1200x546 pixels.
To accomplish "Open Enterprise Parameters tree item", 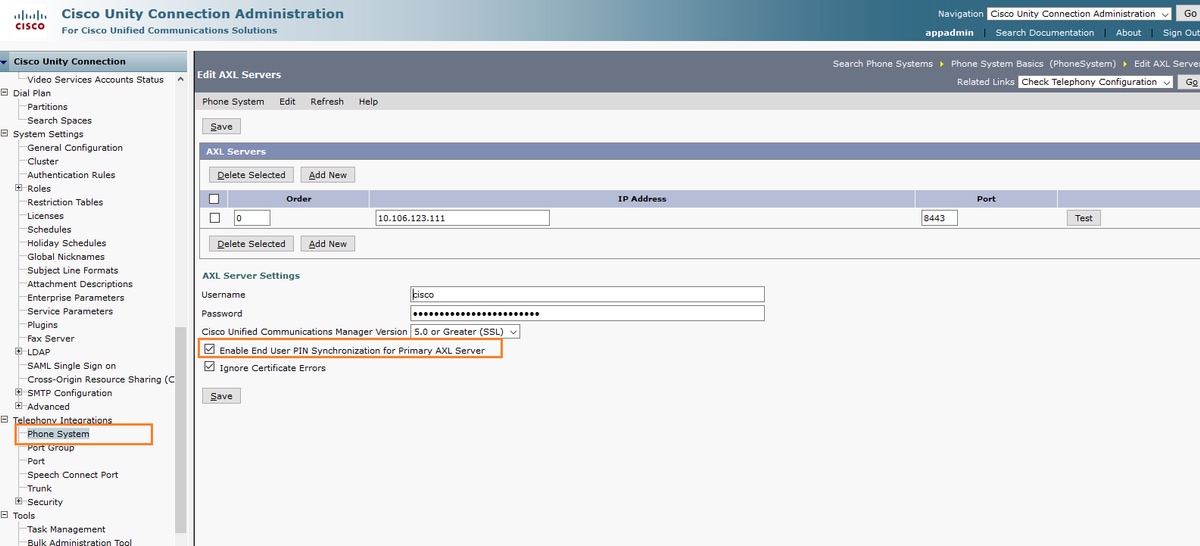I will (76, 298).
